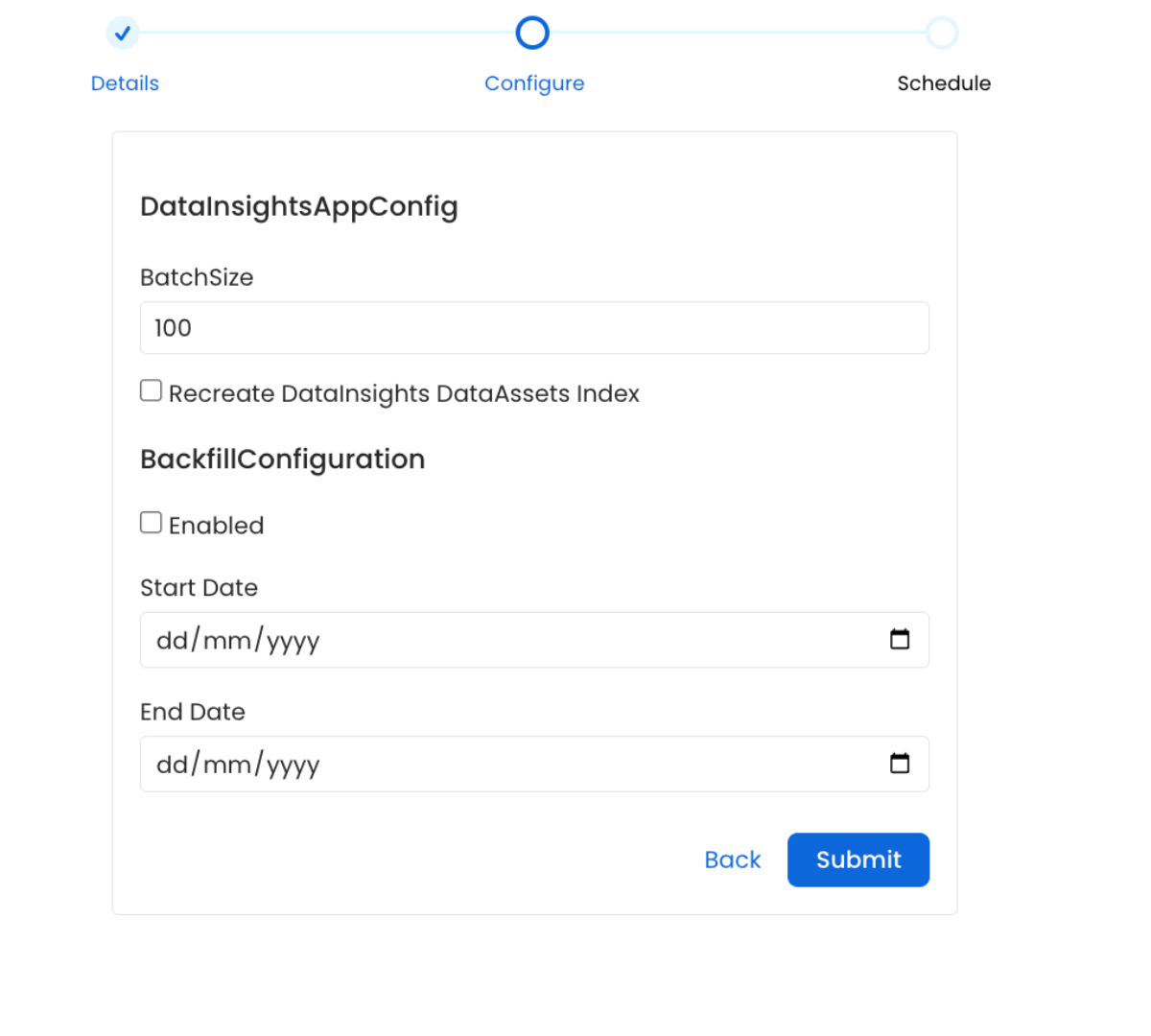1151x1036 pixels.
Task: Click the Configure step circle indicator
Action: [x=532, y=33]
